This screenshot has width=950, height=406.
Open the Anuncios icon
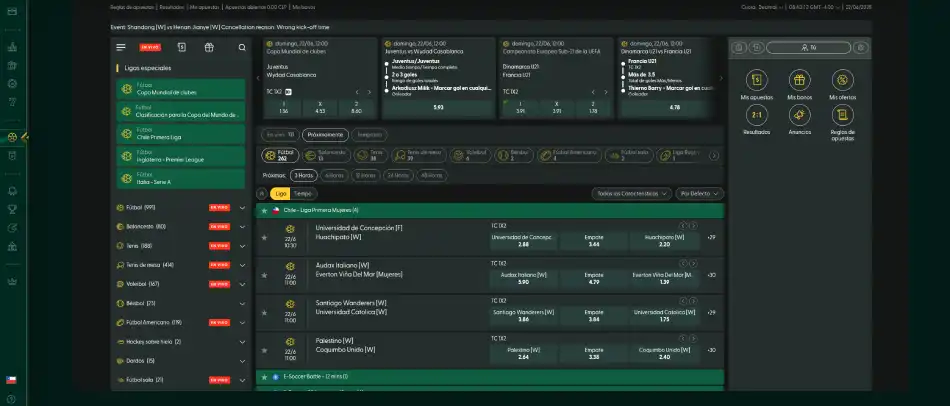click(x=799, y=115)
